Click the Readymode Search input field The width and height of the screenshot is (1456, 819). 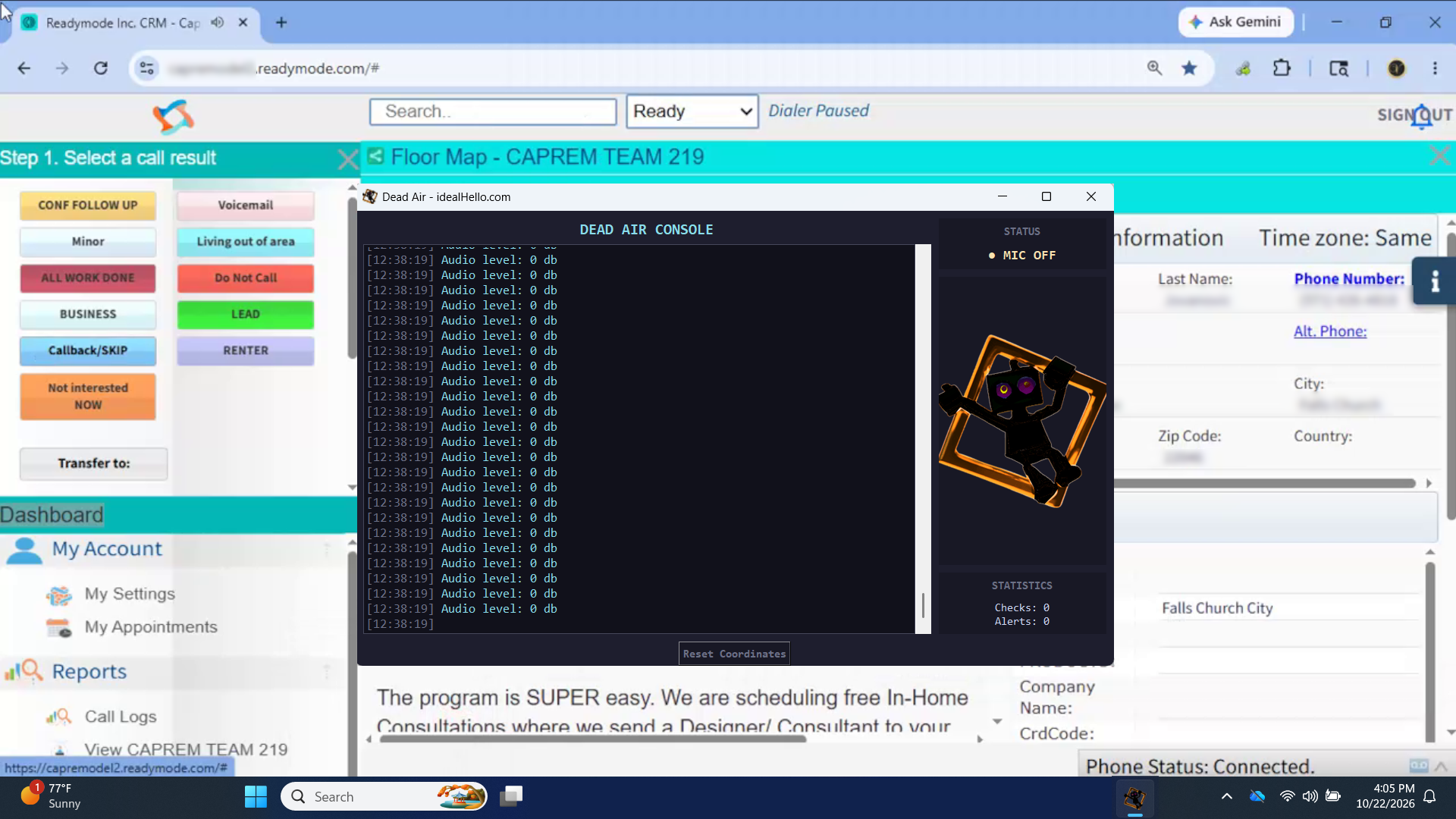coord(493,111)
